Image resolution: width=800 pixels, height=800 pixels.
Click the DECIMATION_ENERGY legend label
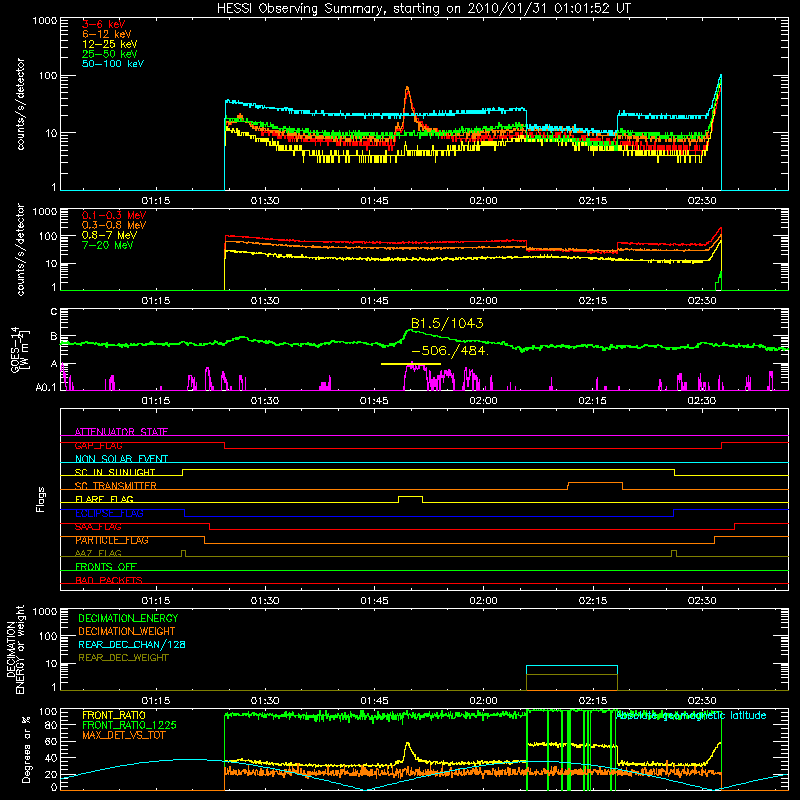[x=128, y=618]
